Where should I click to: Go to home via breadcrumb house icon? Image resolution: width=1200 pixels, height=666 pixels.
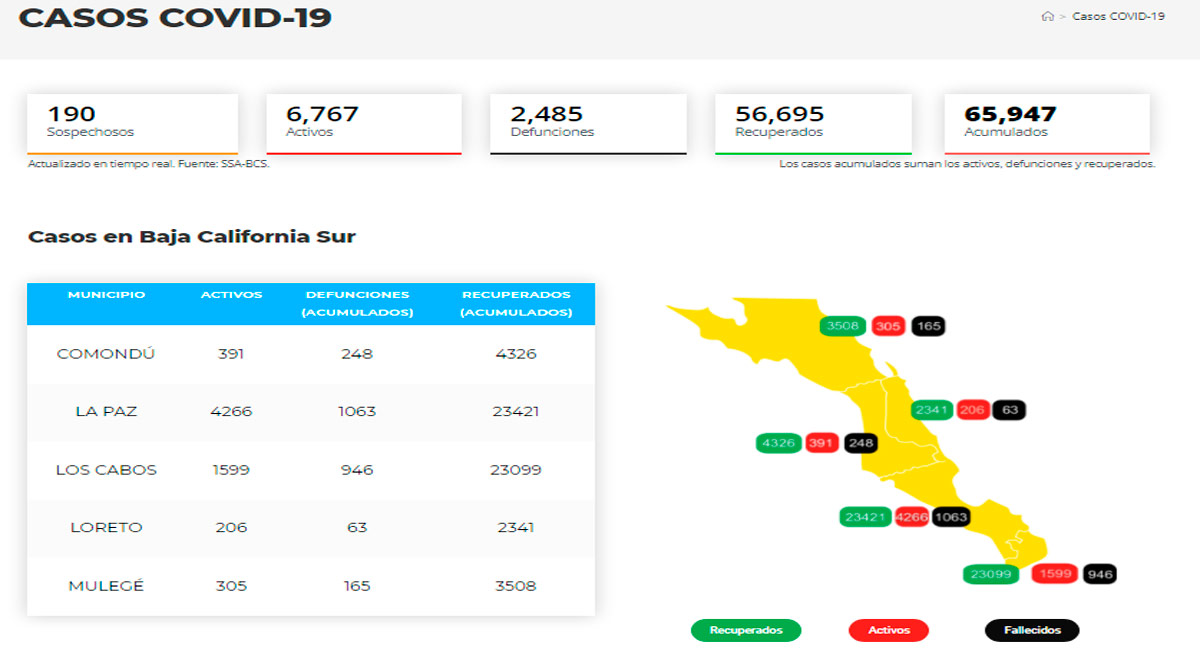click(1047, 16)
